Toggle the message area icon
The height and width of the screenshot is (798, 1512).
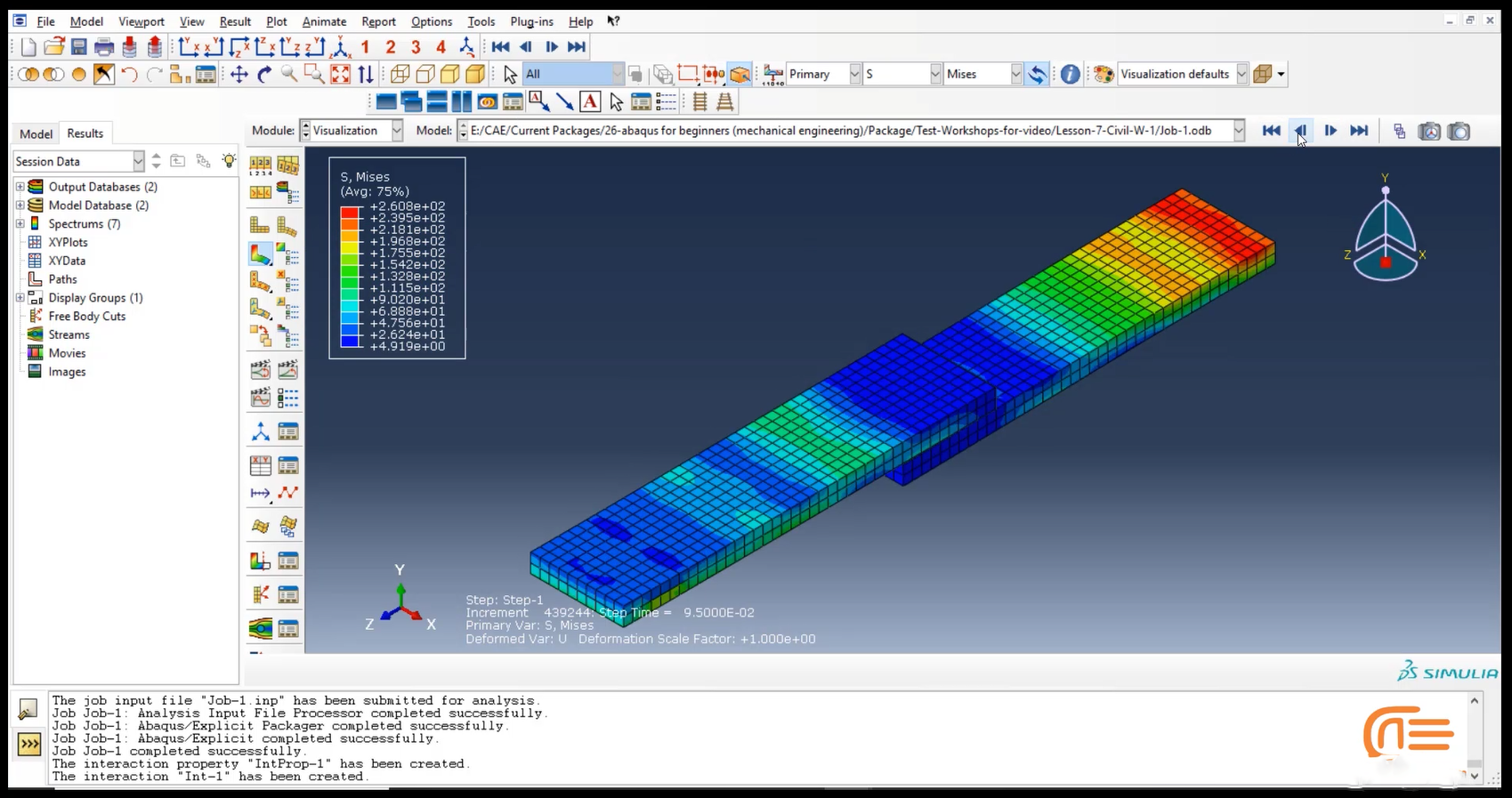tap(28, 709)
